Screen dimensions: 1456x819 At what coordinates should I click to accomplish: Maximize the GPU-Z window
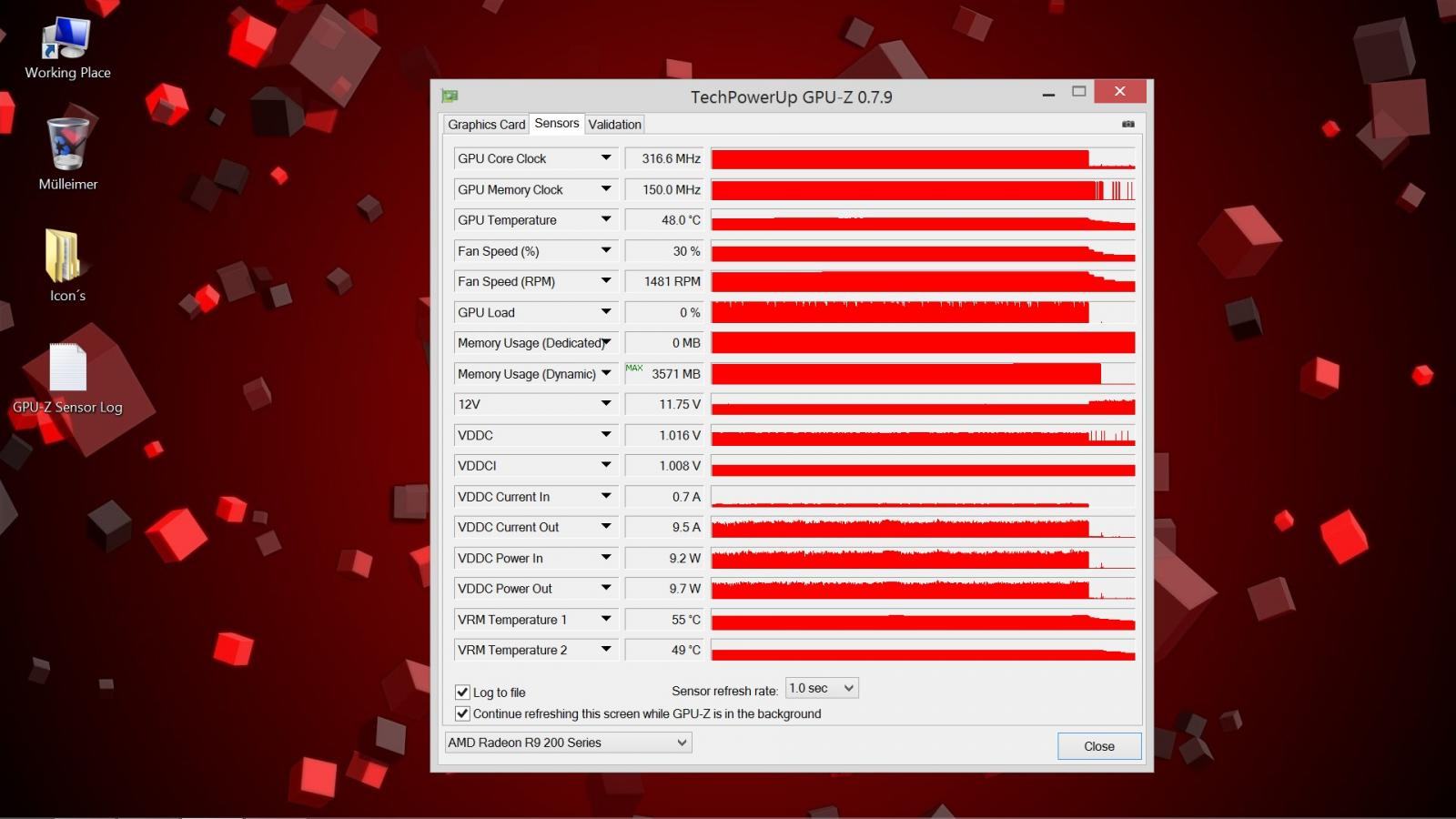pos(1079,92)
